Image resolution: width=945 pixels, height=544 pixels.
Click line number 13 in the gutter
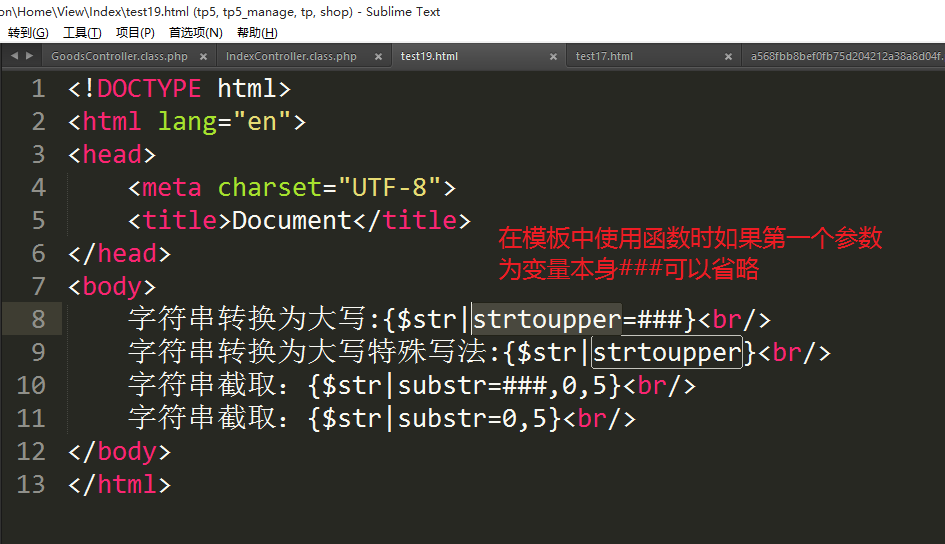[x=31, y=485]
